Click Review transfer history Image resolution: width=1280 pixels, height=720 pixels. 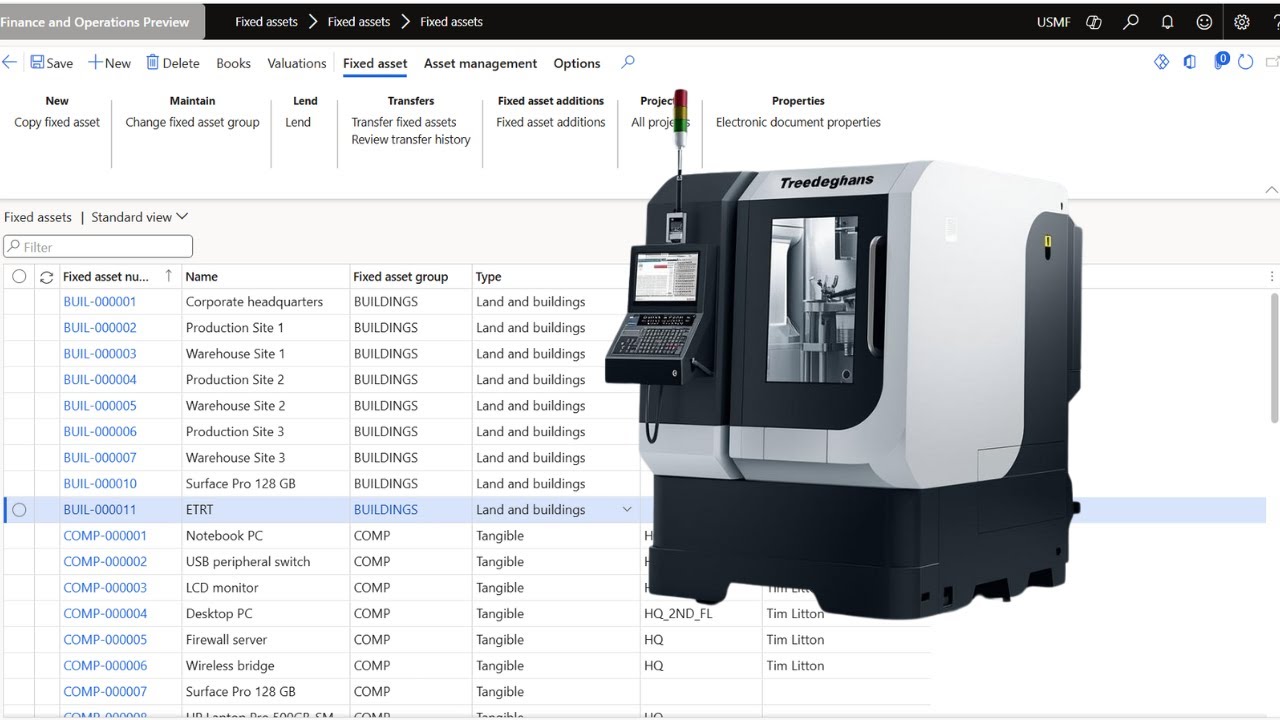coord(411,139)
